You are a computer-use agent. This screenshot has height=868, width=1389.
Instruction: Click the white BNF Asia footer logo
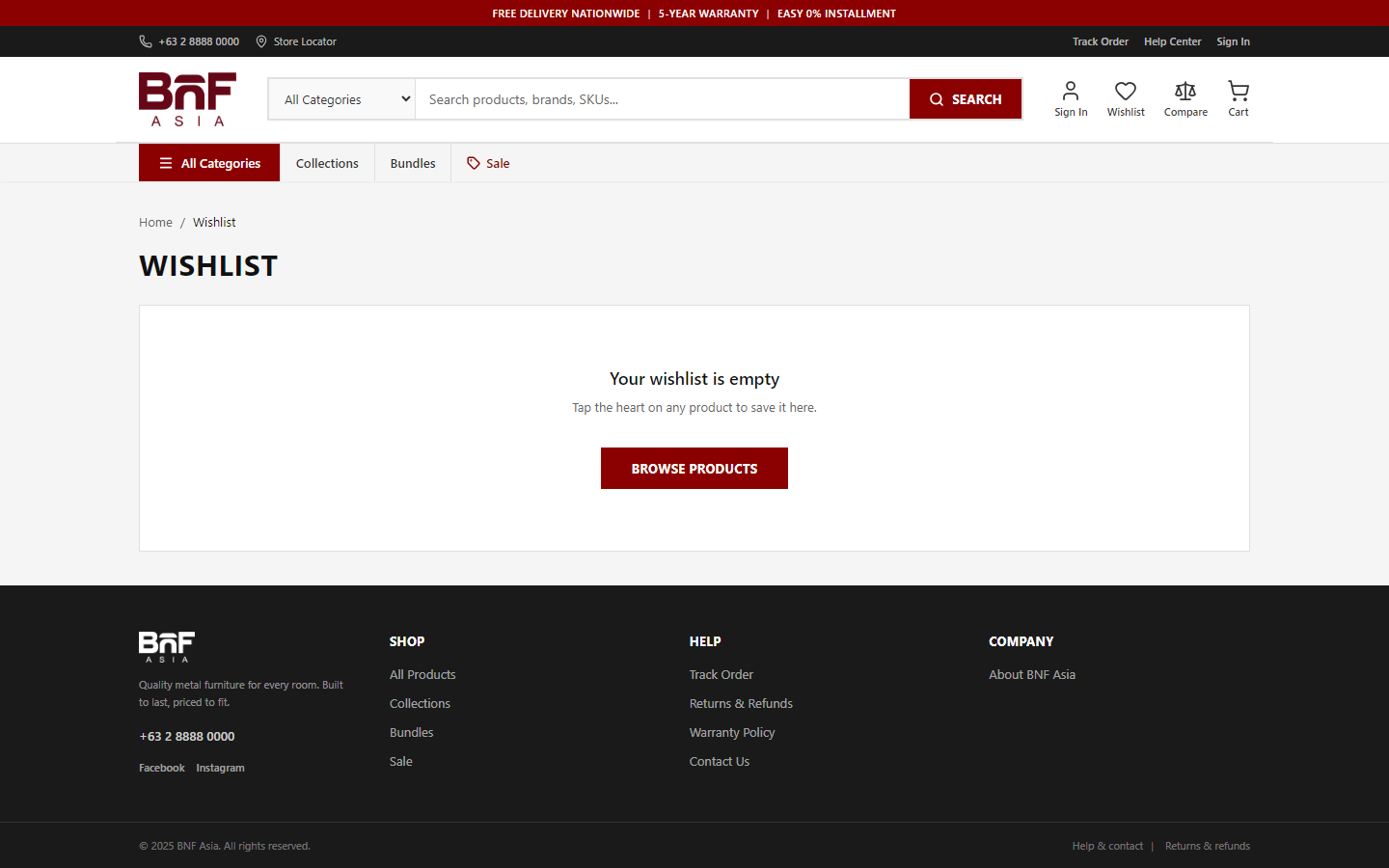pyautogui.click(x=167, y=646)
